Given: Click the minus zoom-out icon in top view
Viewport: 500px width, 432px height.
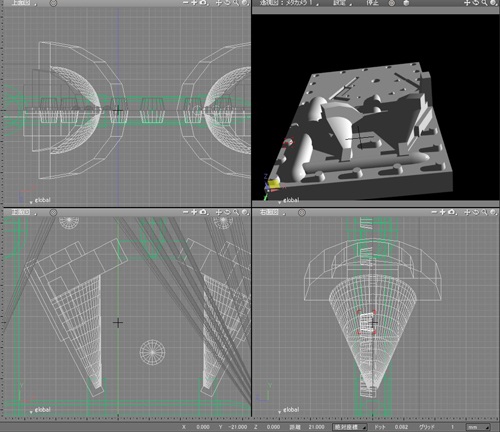Looking at the screenshot, I should click(186, 3).
